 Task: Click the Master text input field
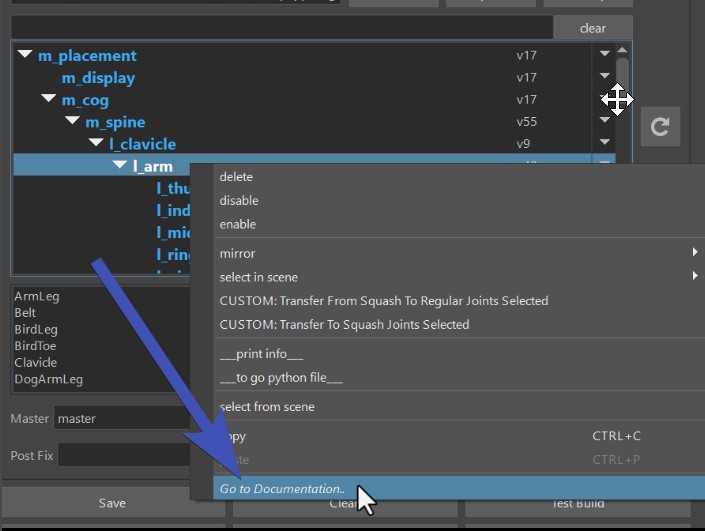pyautogui.click(x=122, y=418)
